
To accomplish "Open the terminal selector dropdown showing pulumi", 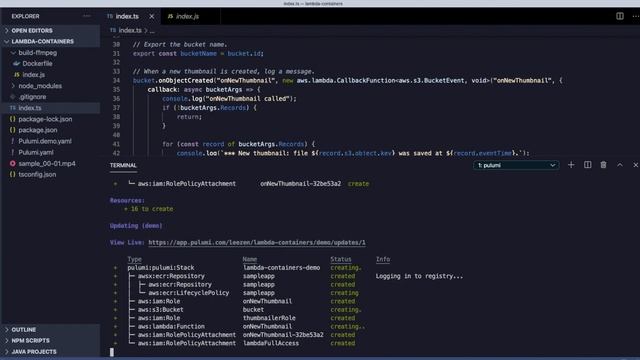I will [516, 165].
